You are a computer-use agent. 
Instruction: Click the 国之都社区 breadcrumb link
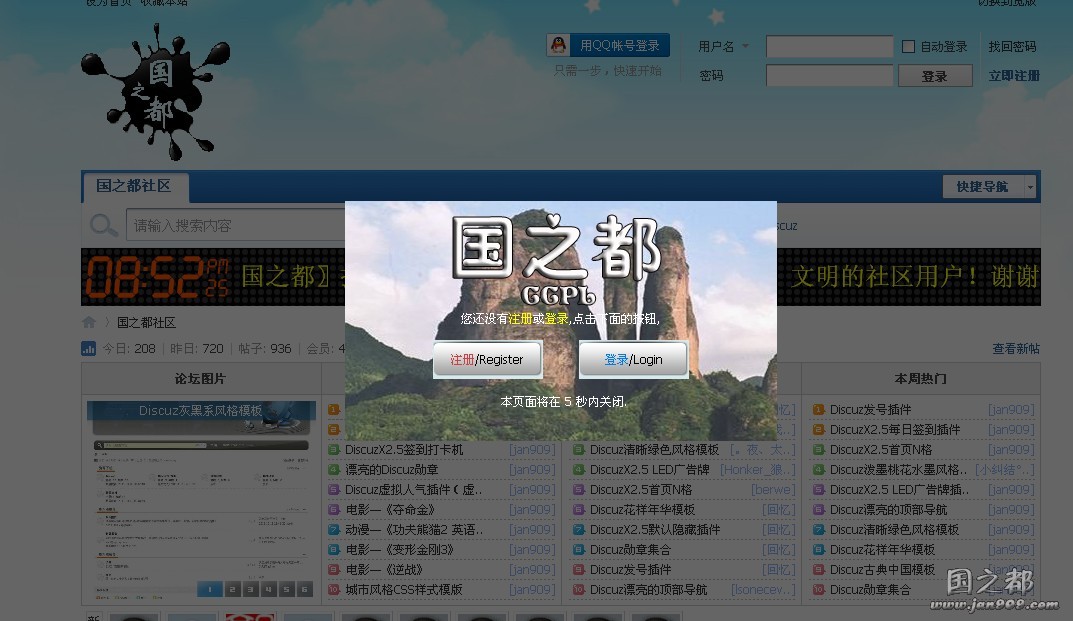click(x=146, y=322)
